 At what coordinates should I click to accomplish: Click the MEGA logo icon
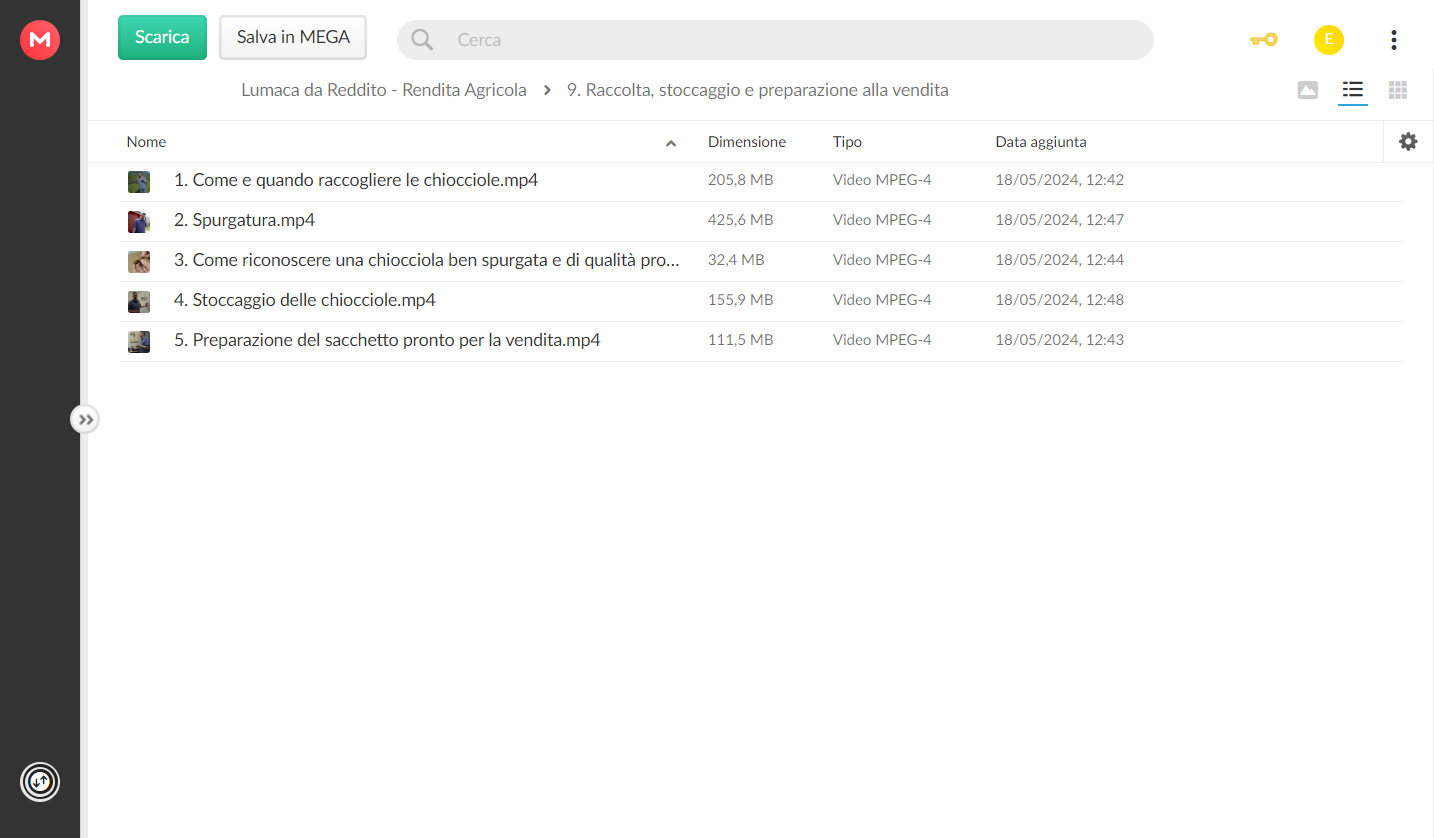click(x=40, y=40)
